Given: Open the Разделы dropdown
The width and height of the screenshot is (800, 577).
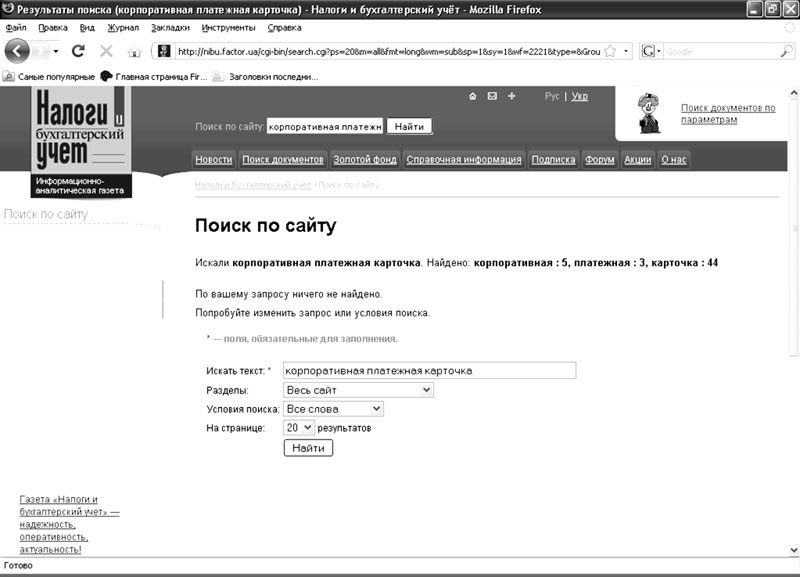Looking at the screenshot, I should click(x=357, y=390).
